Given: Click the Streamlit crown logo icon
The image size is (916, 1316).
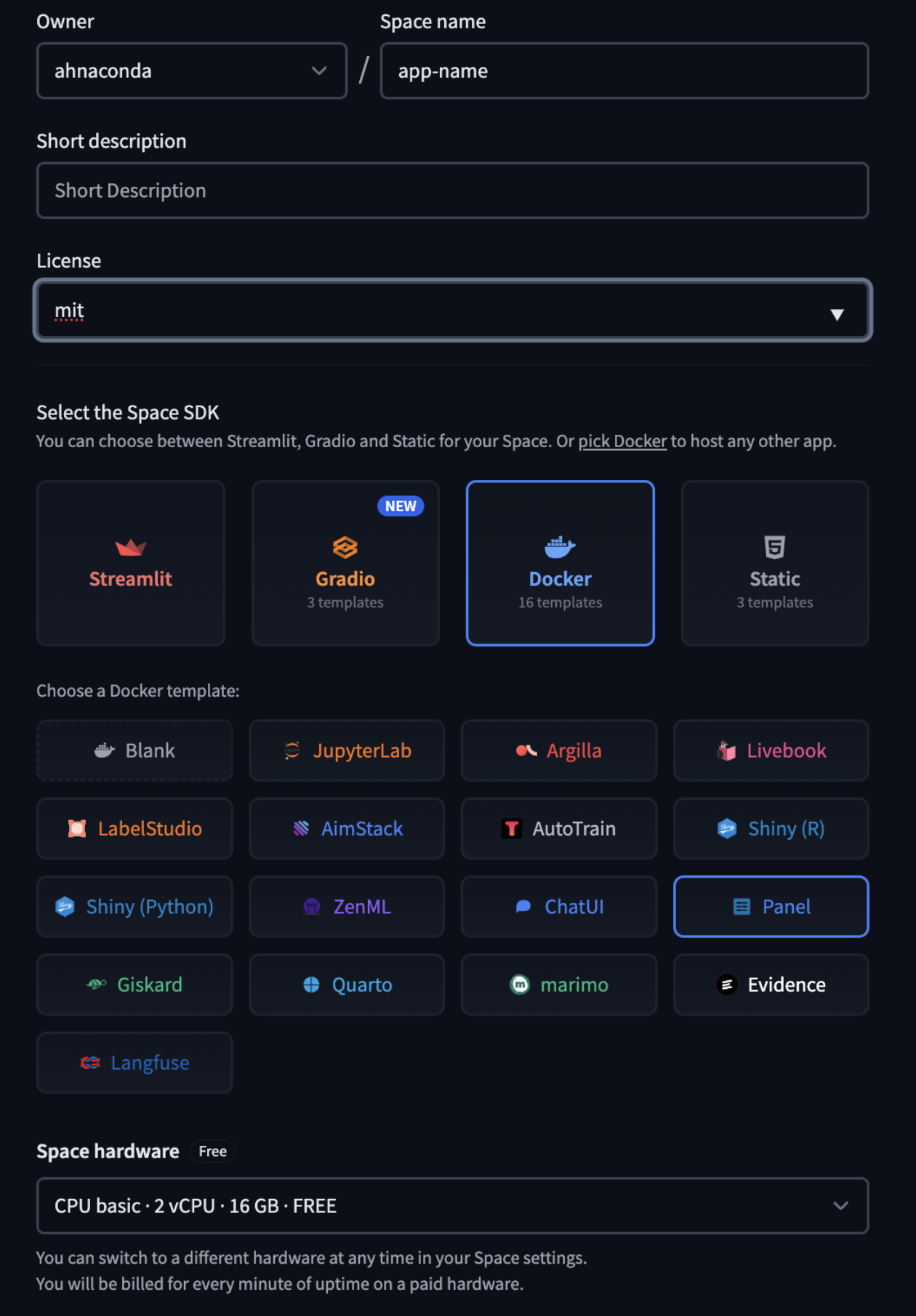Looking at the screenshot, I should coord(131,547).
